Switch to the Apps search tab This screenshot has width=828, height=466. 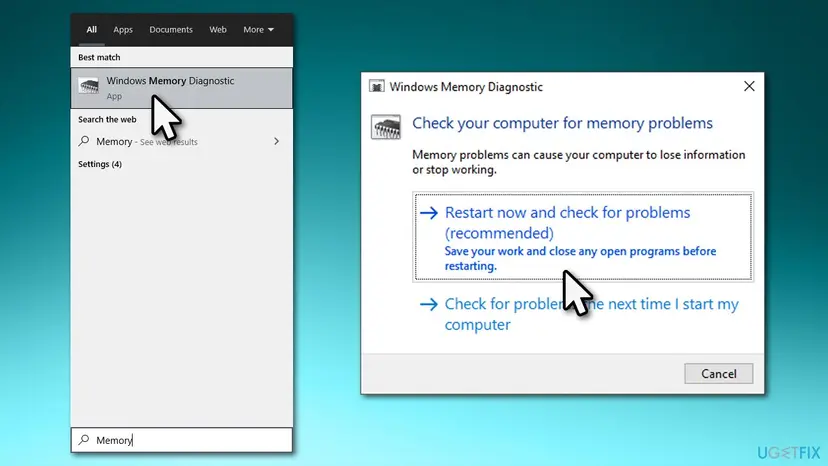point(123,30)
